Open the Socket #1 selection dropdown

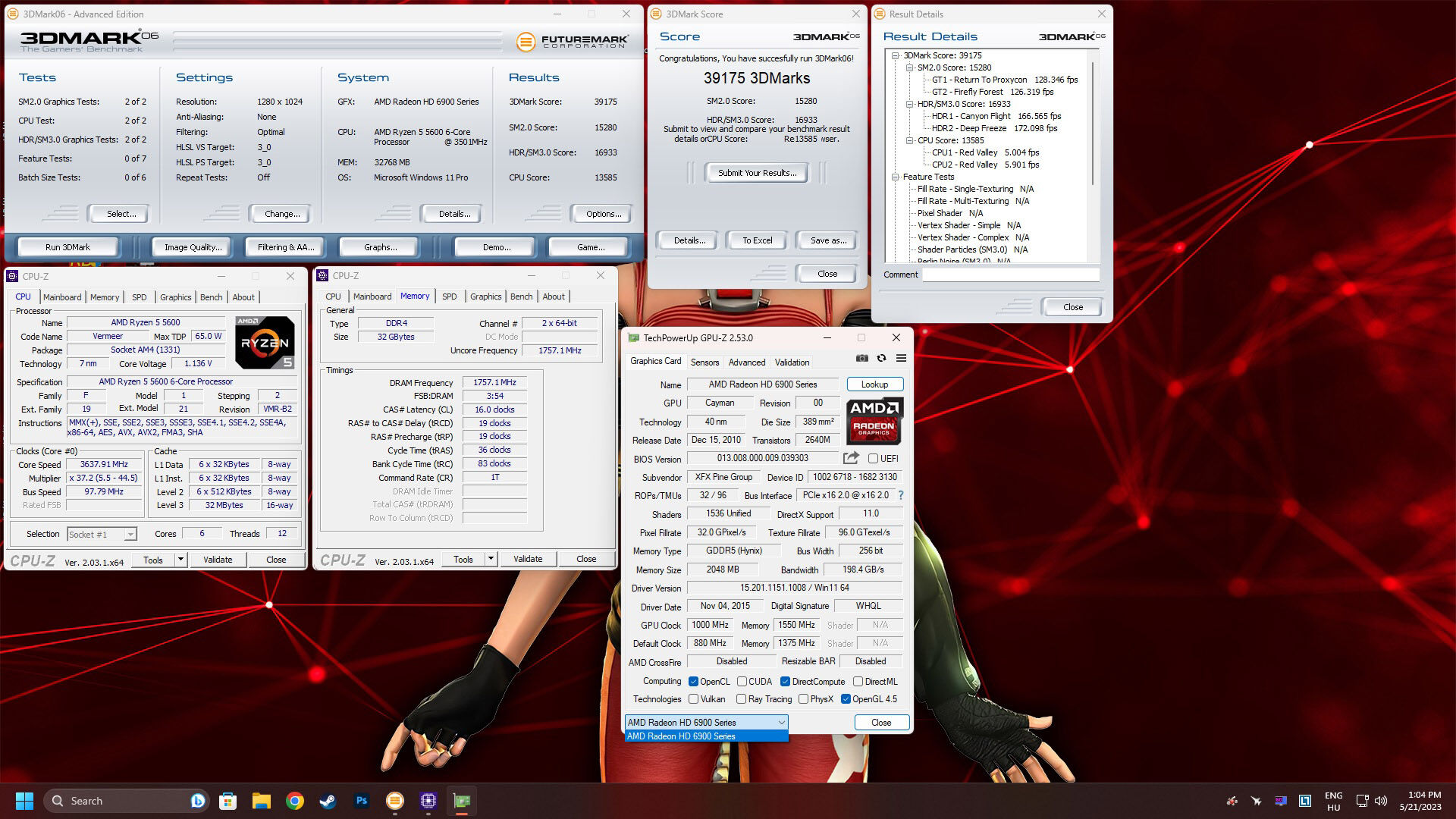pos(102,535)
